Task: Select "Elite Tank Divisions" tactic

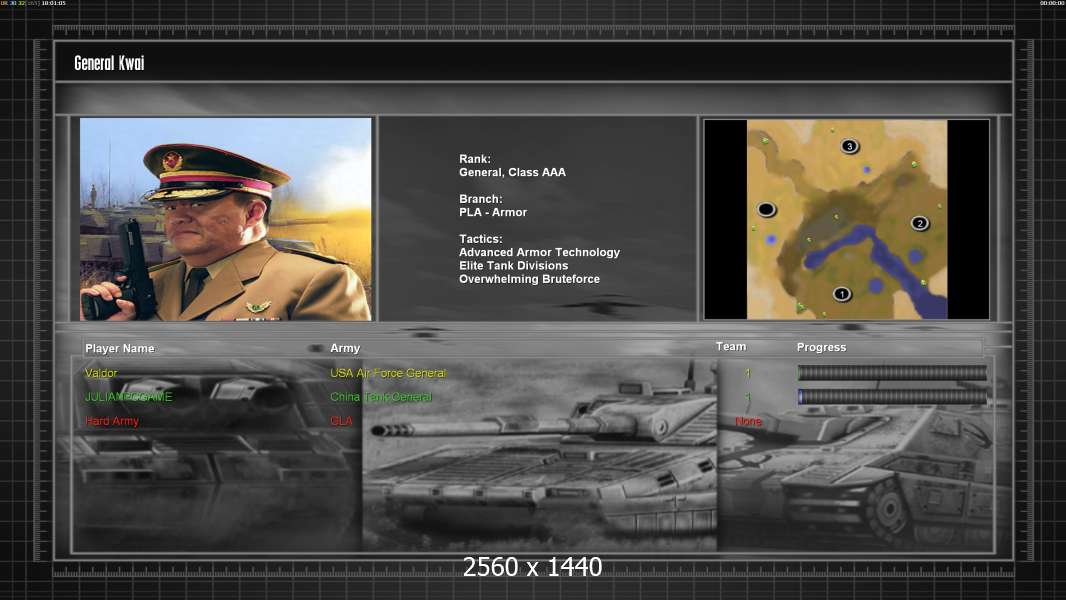Action: coord(513,266)
